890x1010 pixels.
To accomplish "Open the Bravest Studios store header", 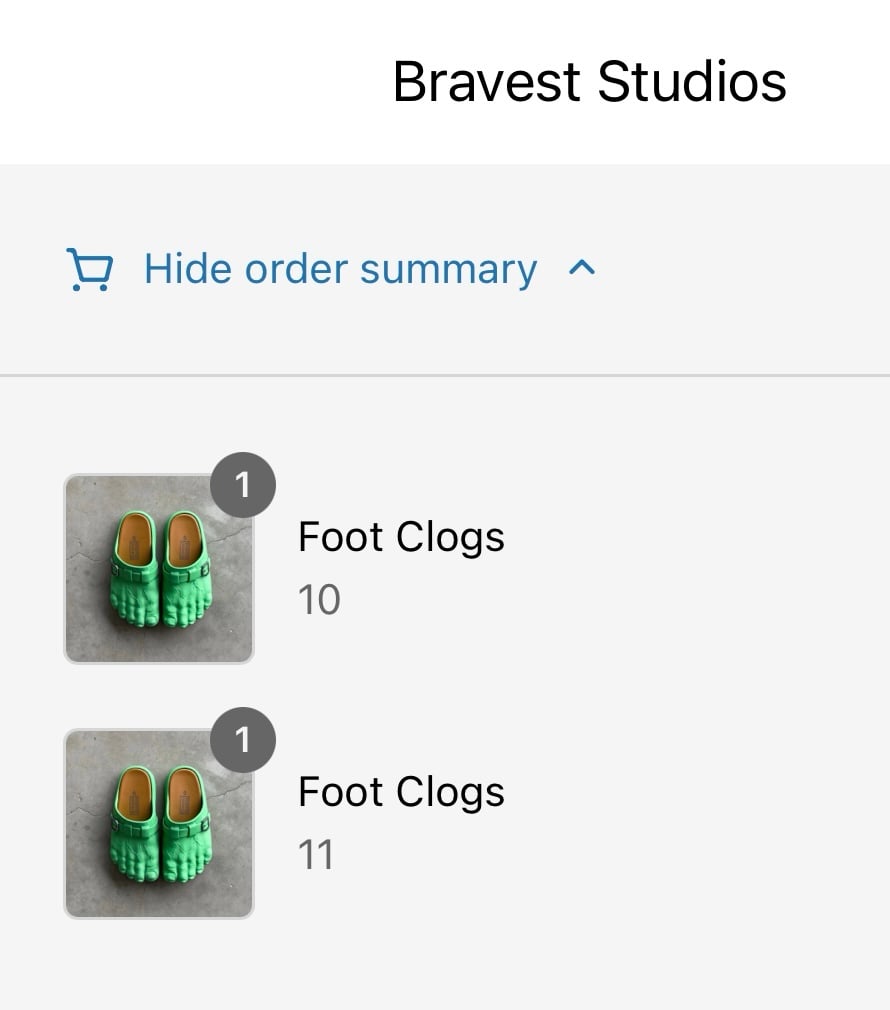I will [x=589, y=82].
